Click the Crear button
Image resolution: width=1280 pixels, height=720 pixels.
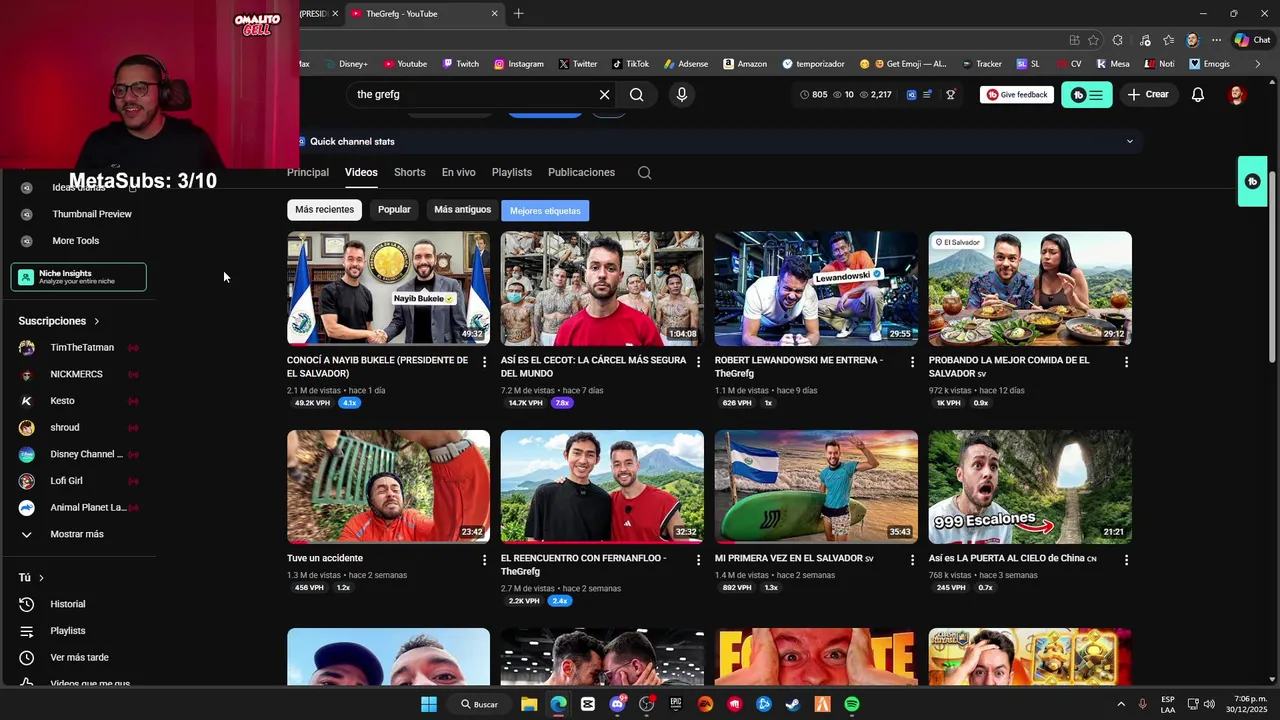pyautogui.click(x=1148, y=94)
